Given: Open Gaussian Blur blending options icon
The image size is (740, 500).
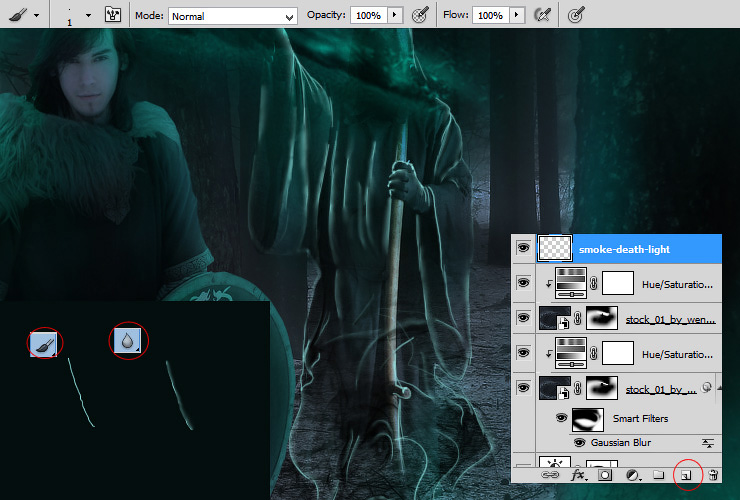Looking at the screenshot, I should (707, 443).
